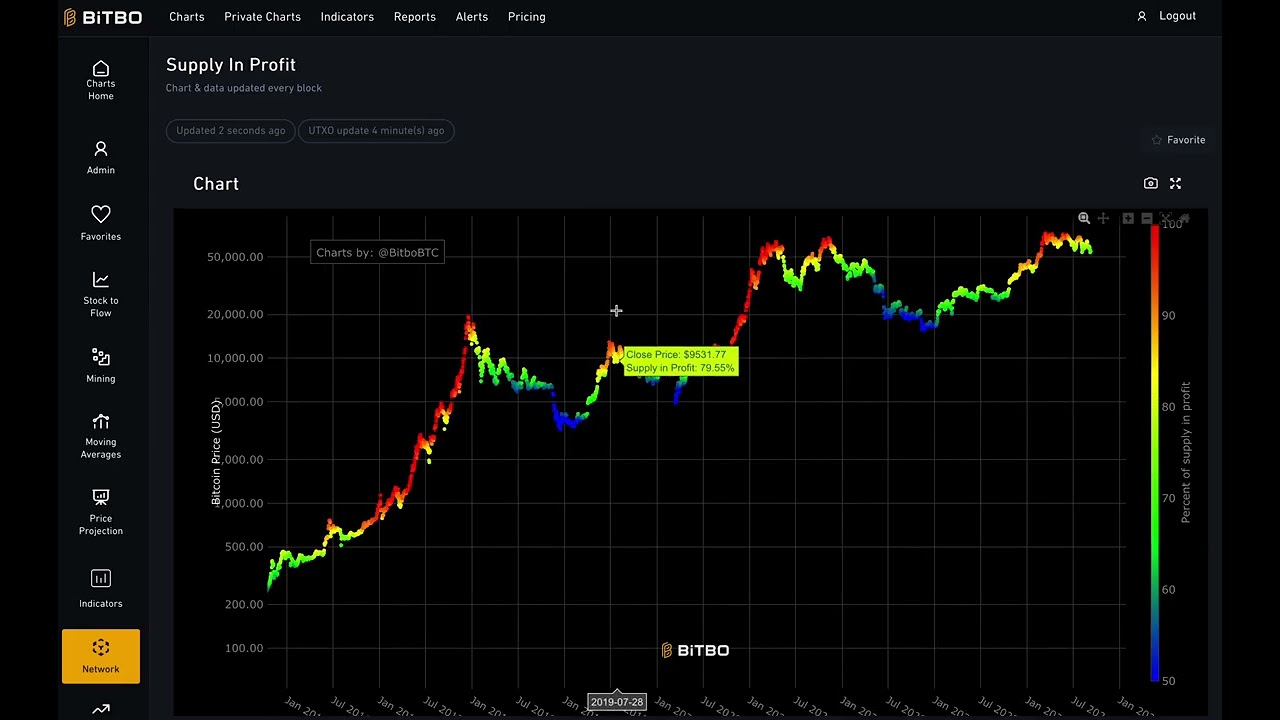Click 'Chart & data updated every block' text
Screen dimensions: 1280x720
pyautogui.click(x=243, y=88)
